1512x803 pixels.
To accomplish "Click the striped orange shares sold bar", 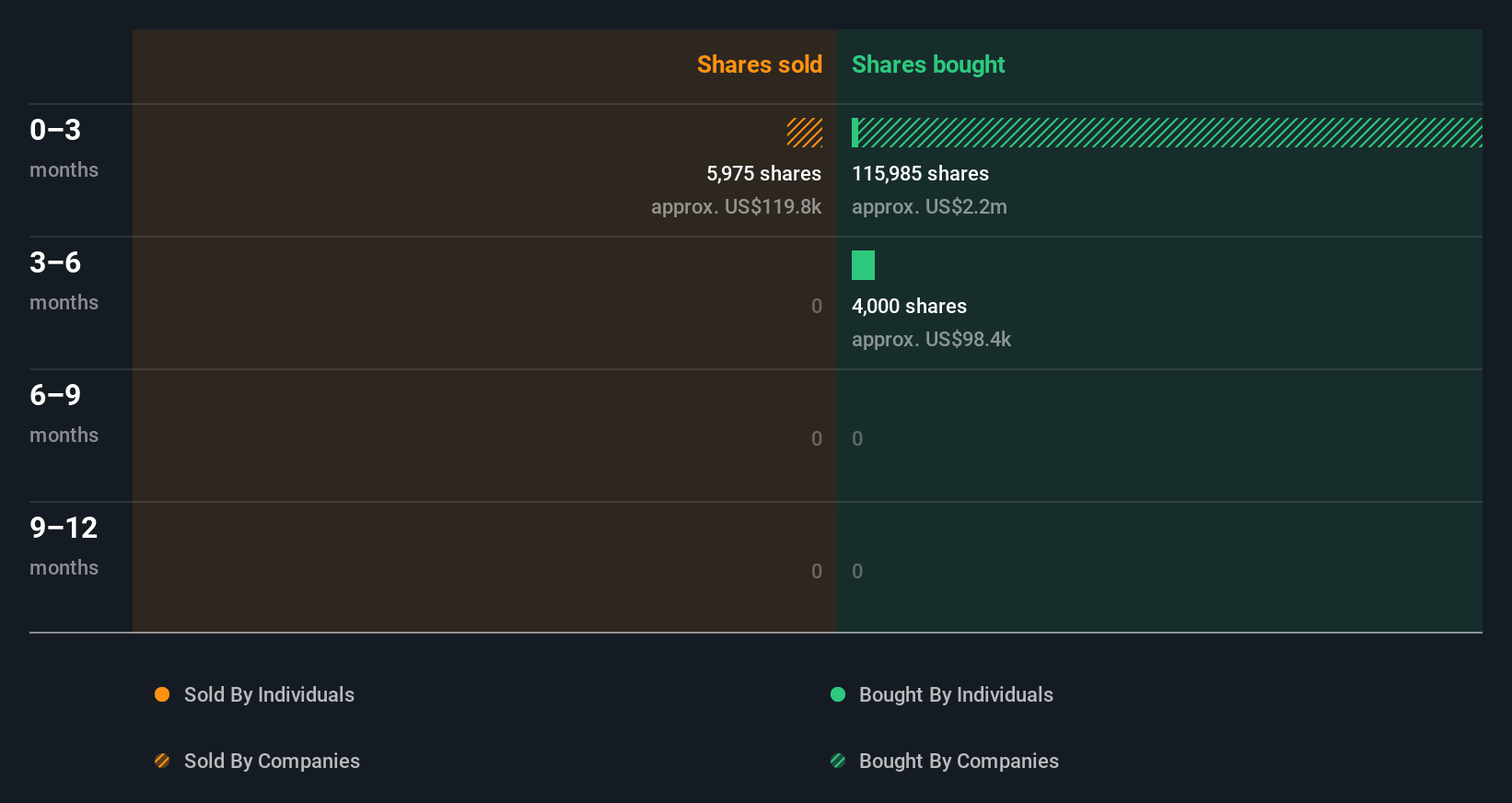I will click(x=805, y=133).
